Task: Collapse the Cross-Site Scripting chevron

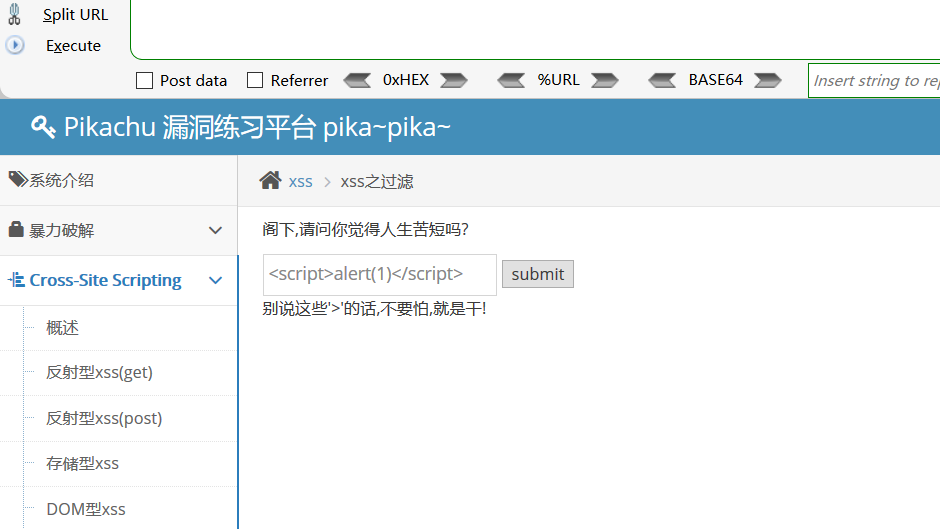Action: click(x=215, y=280)
